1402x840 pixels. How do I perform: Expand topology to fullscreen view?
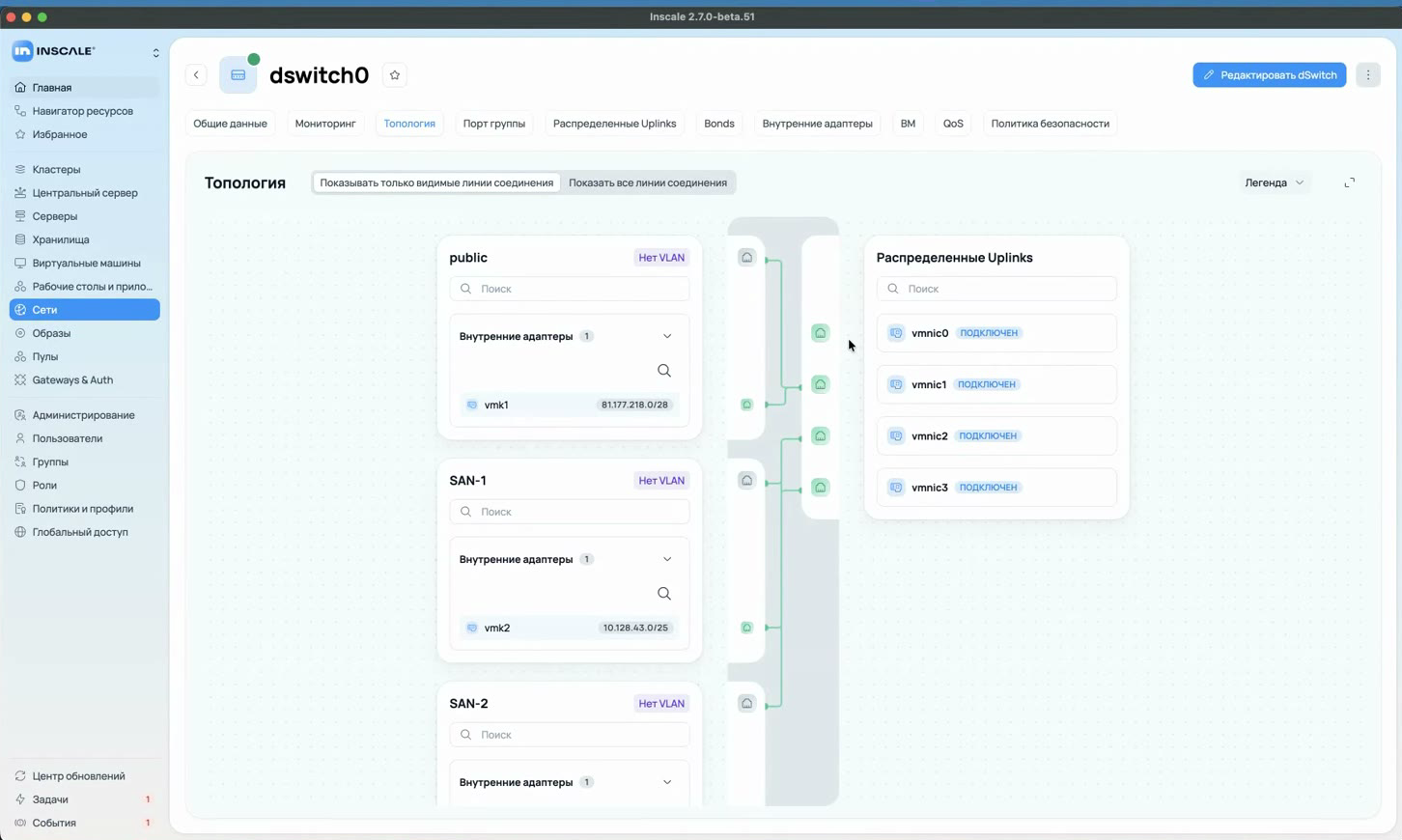(1349, 182)
